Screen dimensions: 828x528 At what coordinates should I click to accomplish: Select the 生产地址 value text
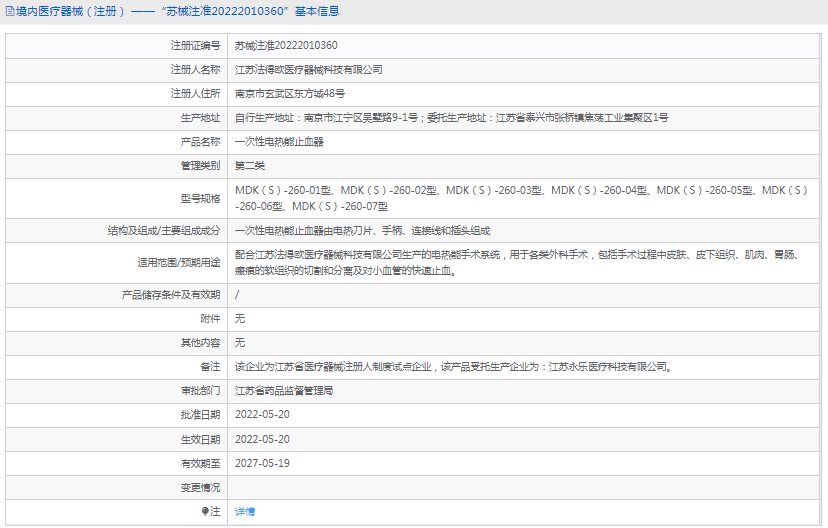pos(451,118)
